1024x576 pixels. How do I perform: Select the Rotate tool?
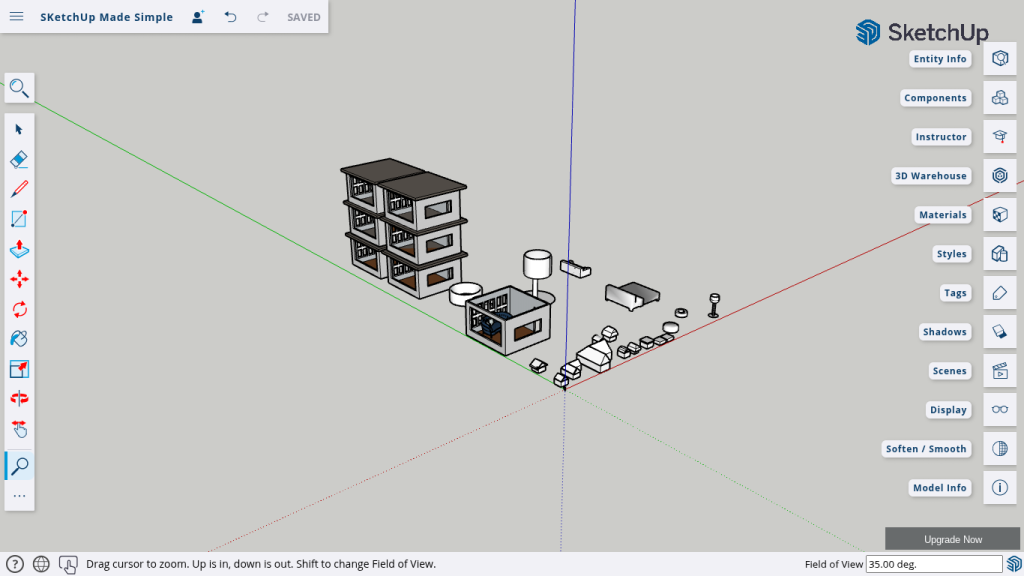tap(19, 309)
